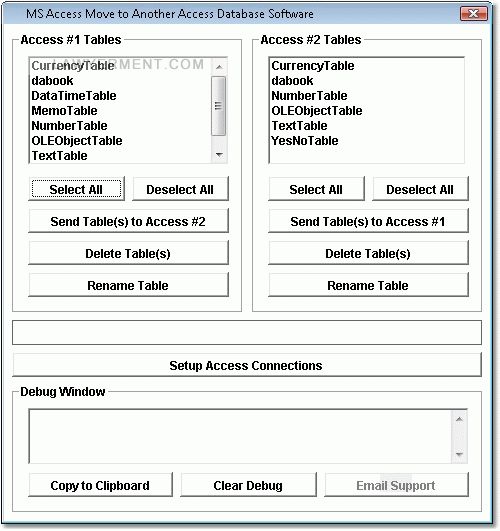The height and width of the screenshot is (531, 500).
Task: Click Copy to Clipboard button
Action: coord(100,485)
